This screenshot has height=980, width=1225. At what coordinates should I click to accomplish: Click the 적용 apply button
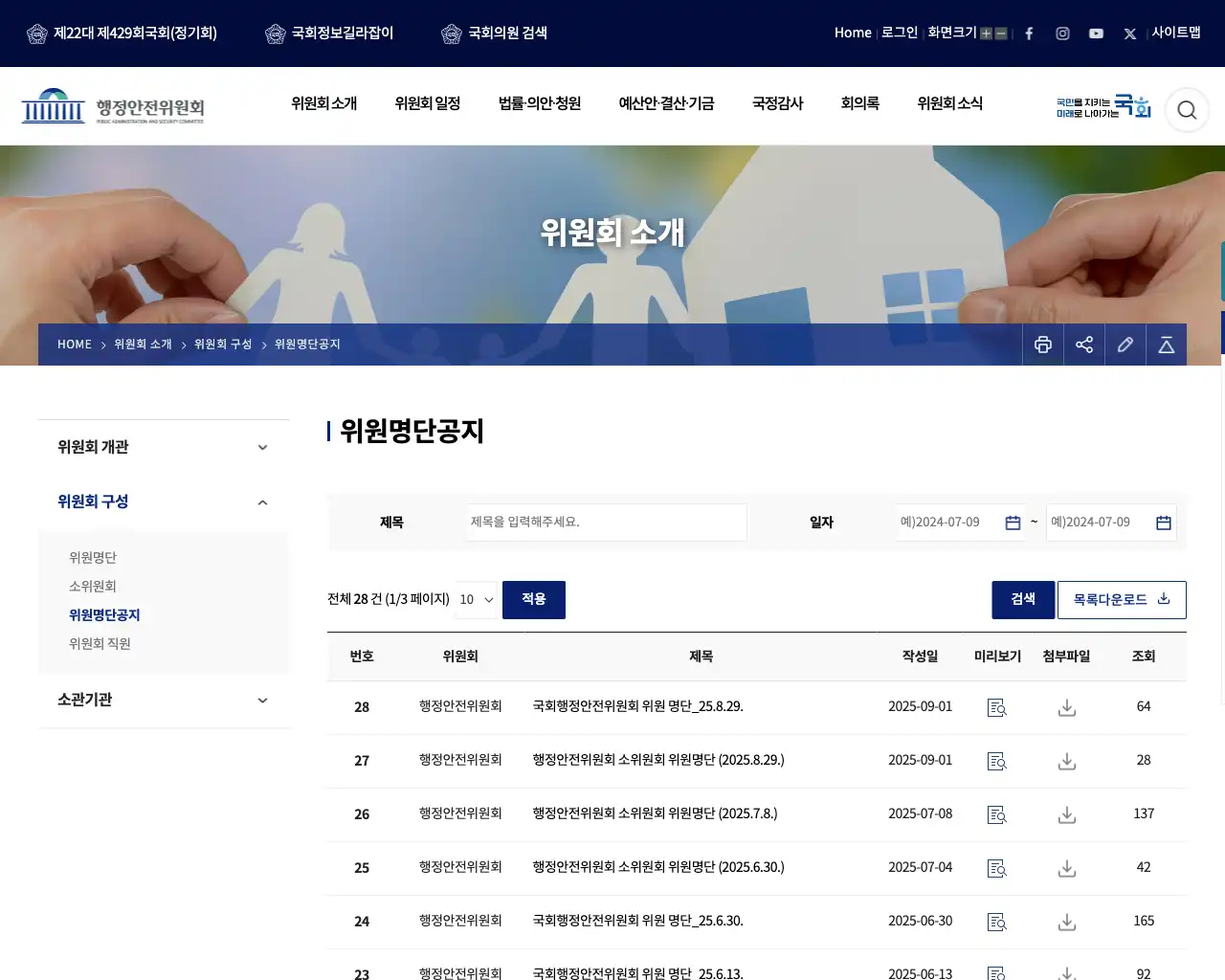click(x=534, y=599)
